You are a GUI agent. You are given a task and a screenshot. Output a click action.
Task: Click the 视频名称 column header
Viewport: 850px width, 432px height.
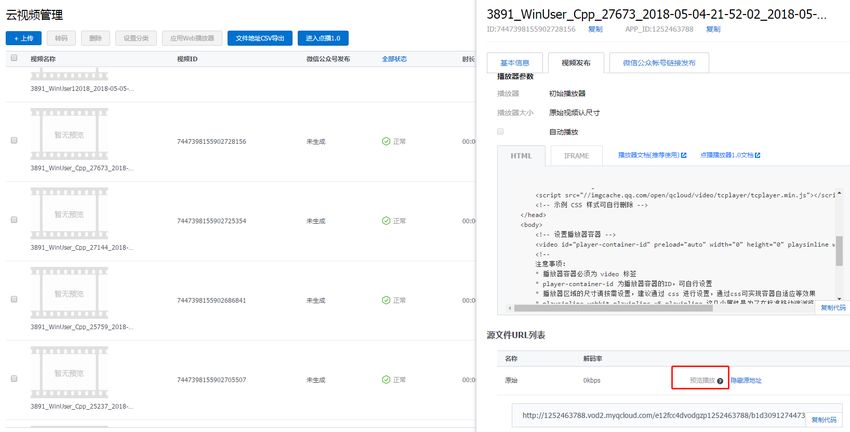(x=43, y=59)
